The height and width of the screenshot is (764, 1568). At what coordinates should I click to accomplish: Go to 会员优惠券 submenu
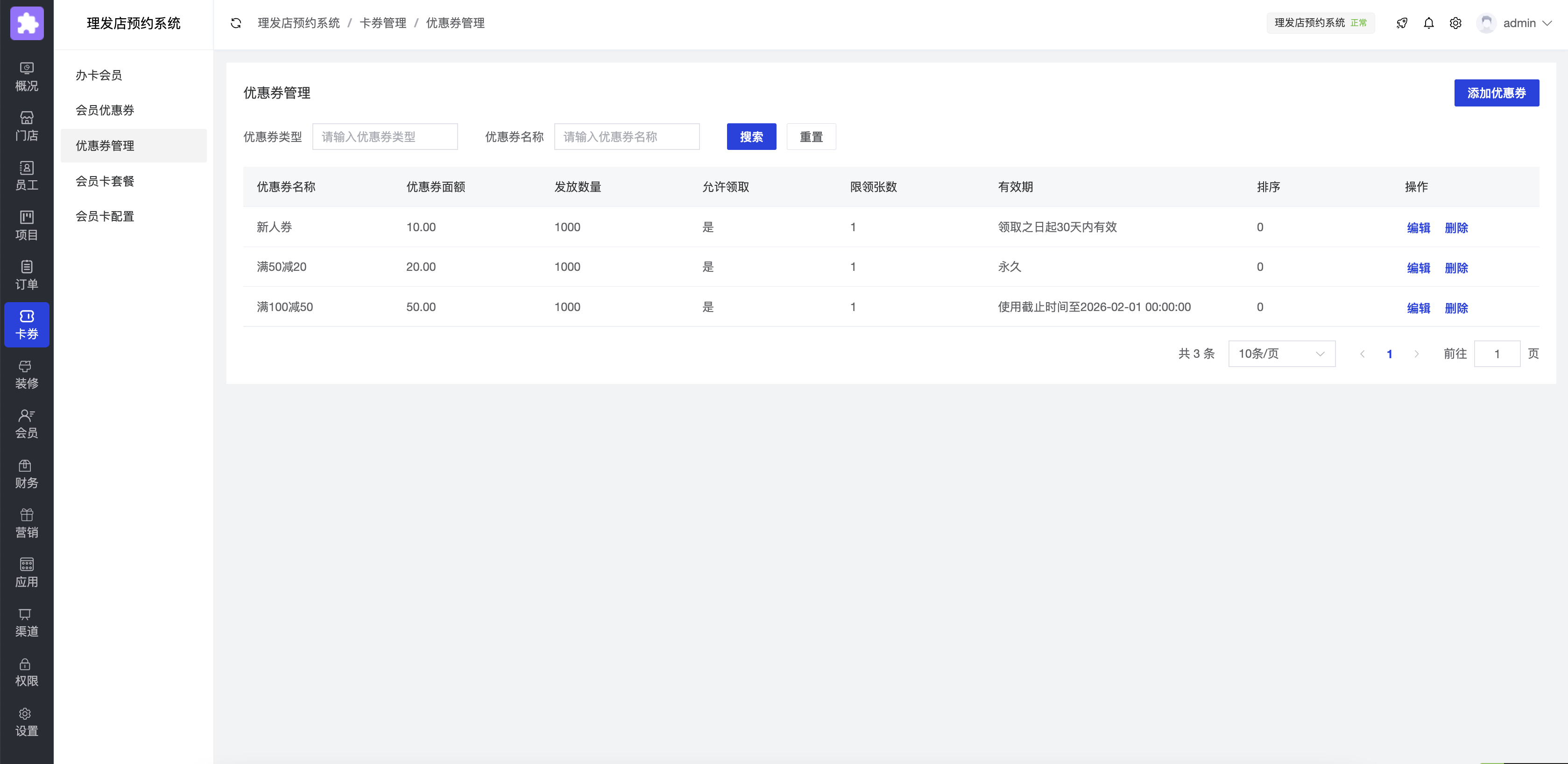(134, 110)
